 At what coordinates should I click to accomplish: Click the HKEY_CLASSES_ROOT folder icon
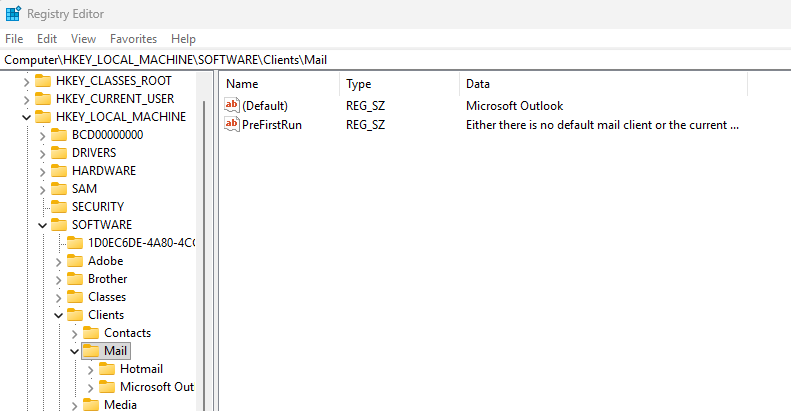[43, 81]
